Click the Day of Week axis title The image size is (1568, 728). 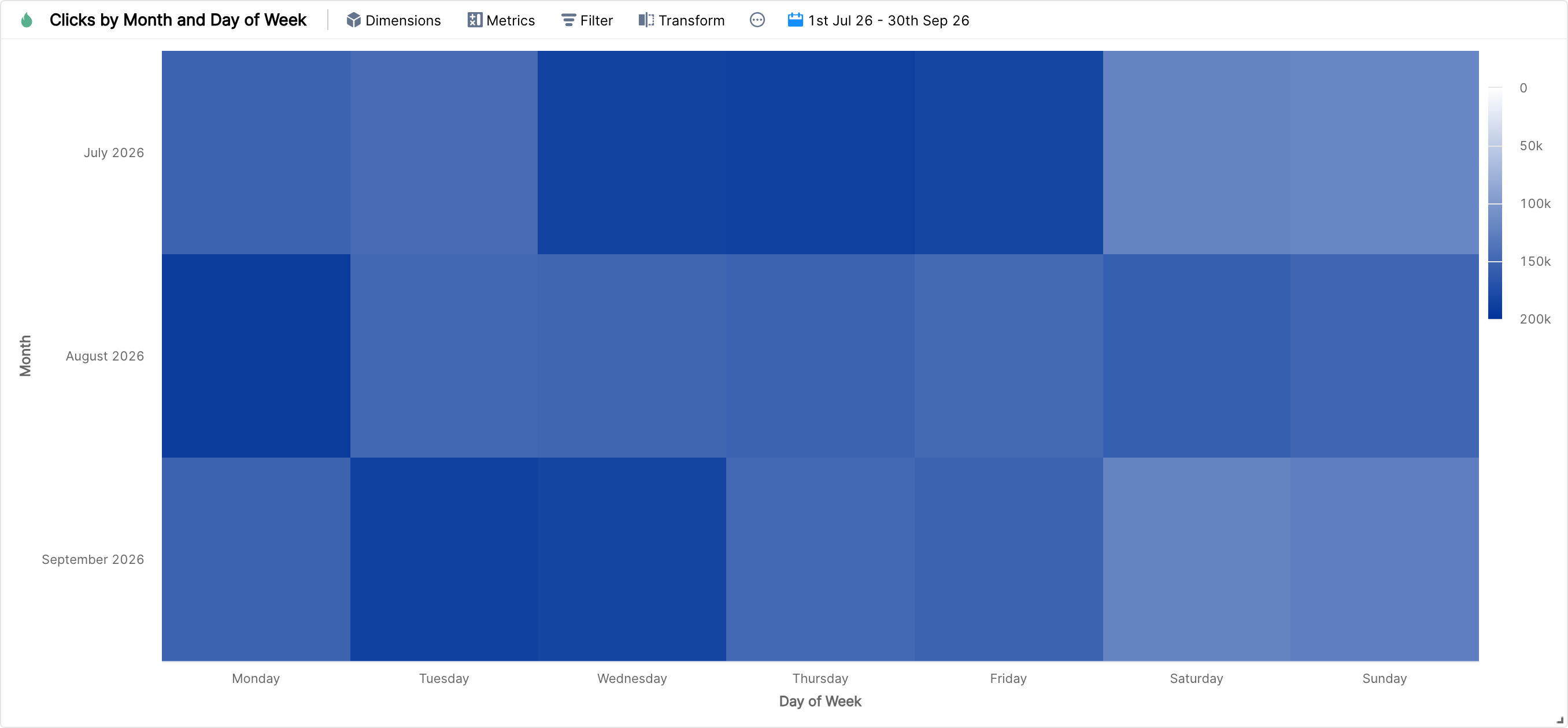(x=820, y=701)
